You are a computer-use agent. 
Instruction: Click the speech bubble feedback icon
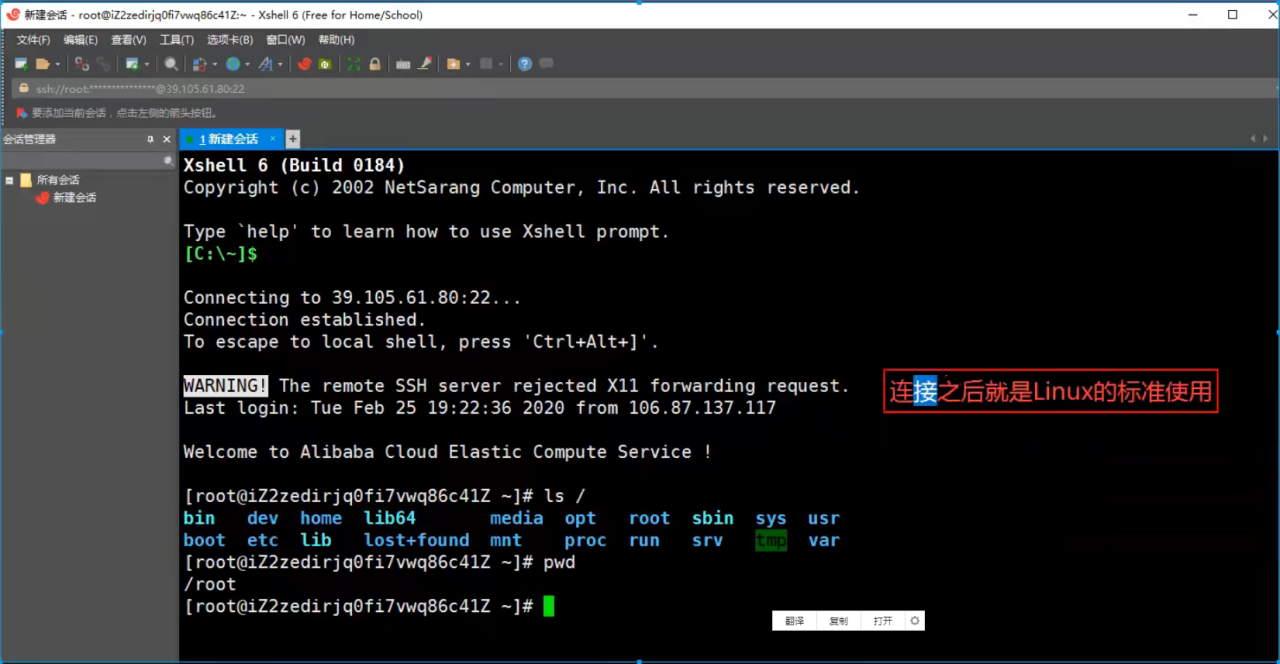(546, 63)
